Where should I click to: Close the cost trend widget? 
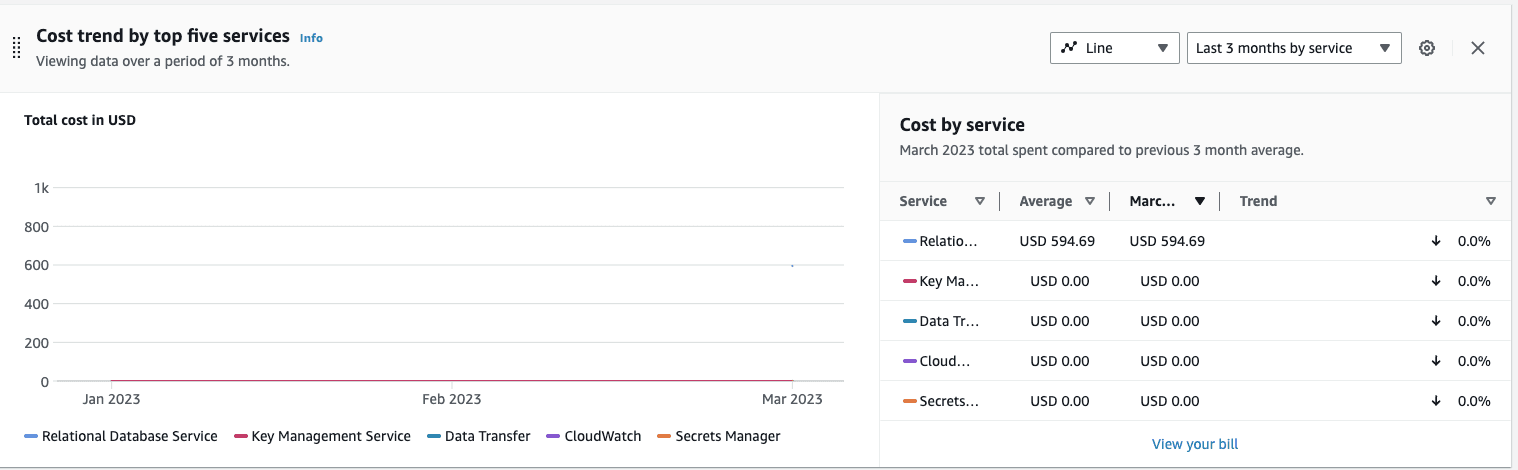pyautogui.click(x=1477, y=48)
